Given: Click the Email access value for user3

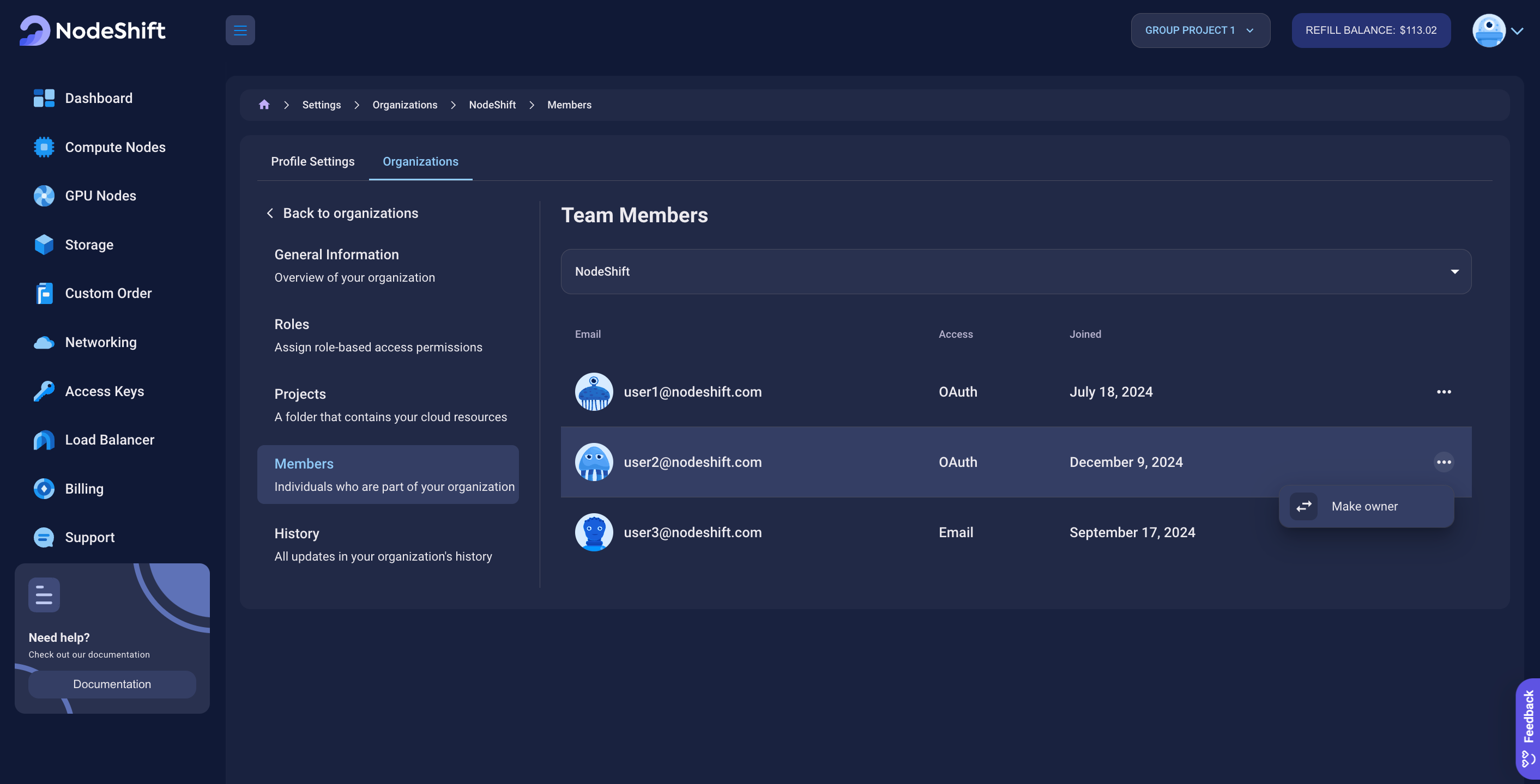Looking at the screenshot, I should [x=955, y=532].
